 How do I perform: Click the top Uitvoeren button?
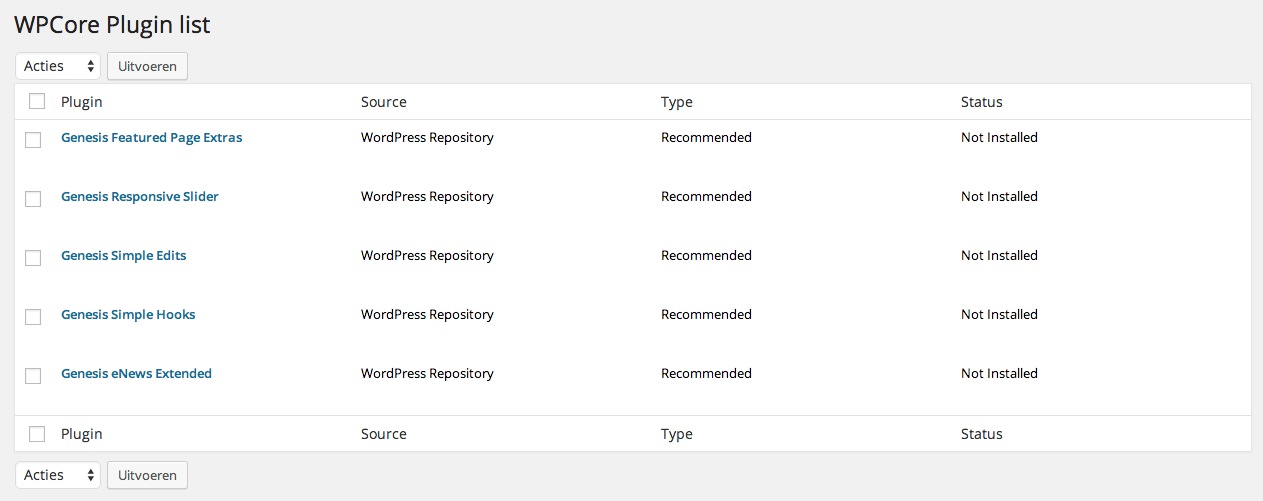click(147, 66)
